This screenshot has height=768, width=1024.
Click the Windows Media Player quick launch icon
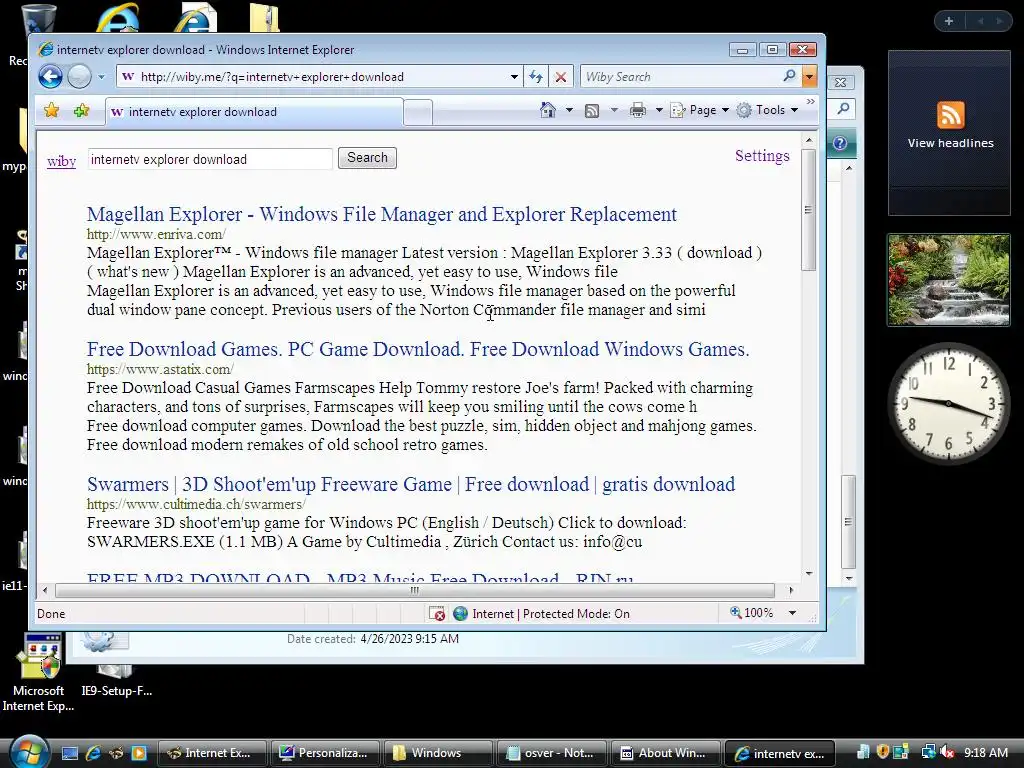point(139,753)
